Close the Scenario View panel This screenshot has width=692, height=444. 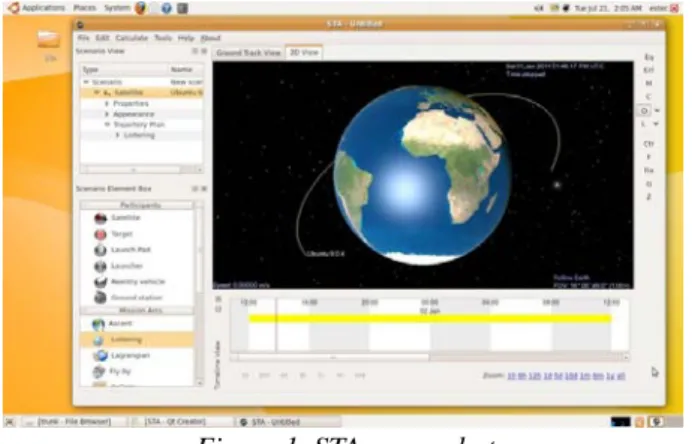coord(204,51)
